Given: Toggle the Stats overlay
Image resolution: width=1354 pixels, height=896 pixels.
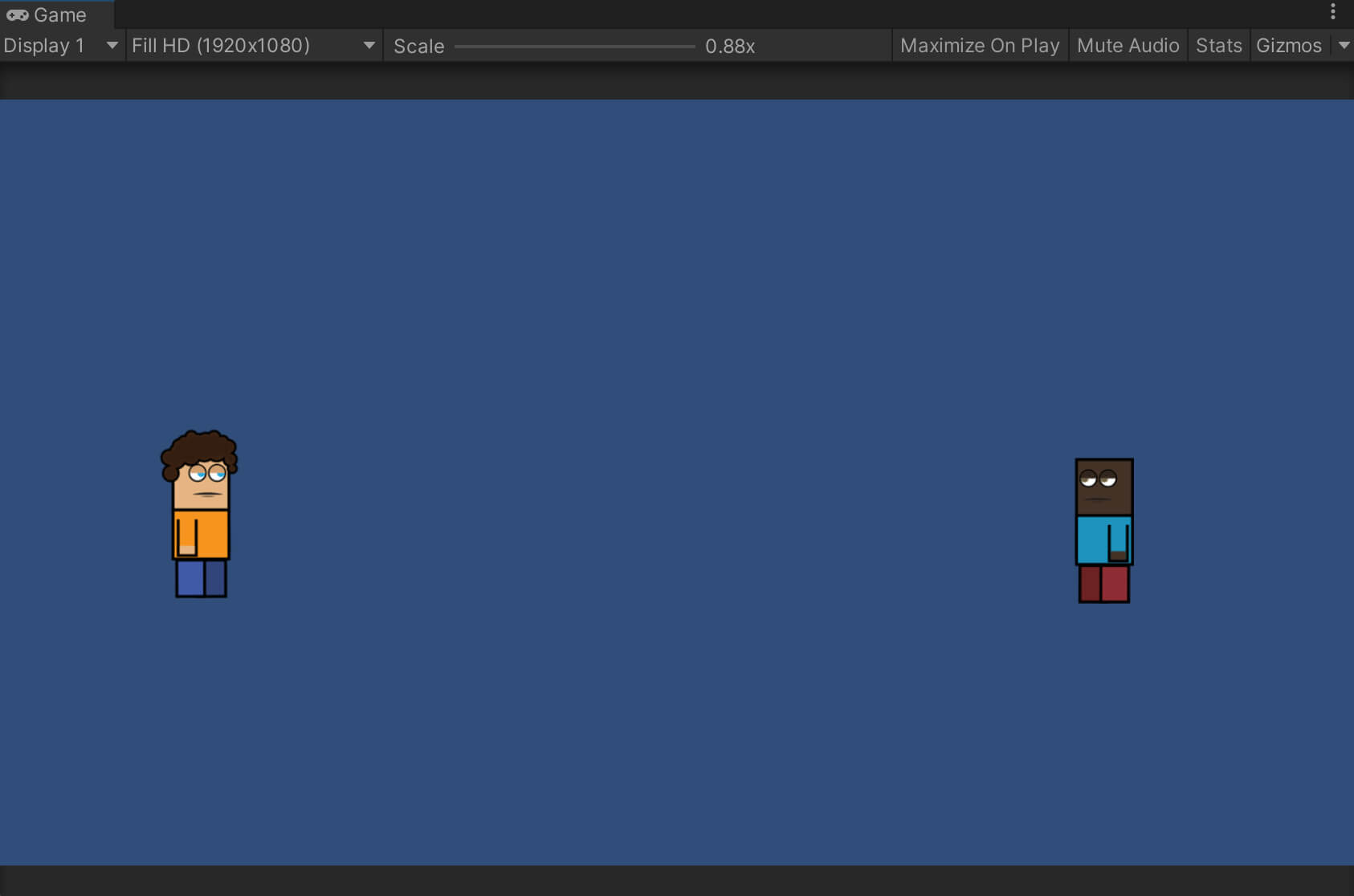Looking at the screenshot, I should 1218,46.
